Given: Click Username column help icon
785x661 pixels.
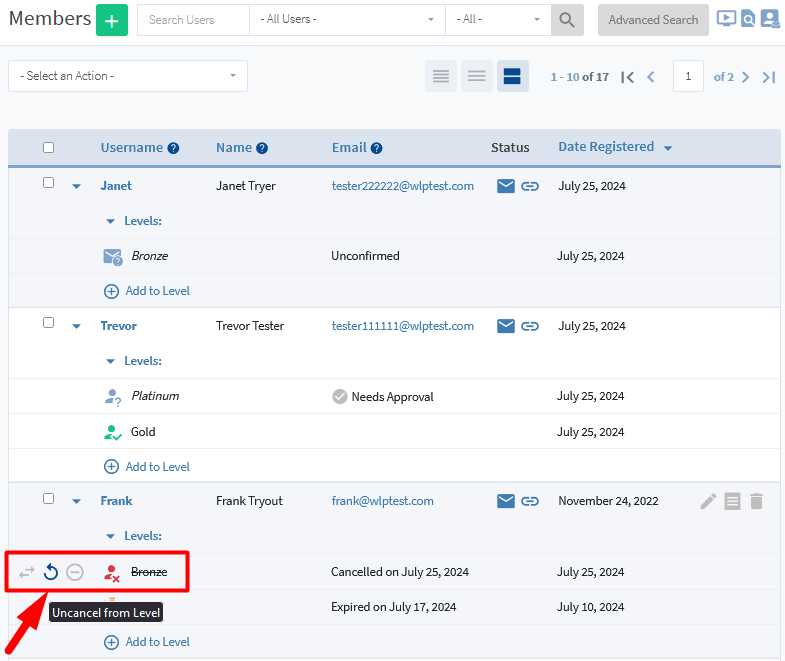Looking at the screenshot, I should (173, 148).
